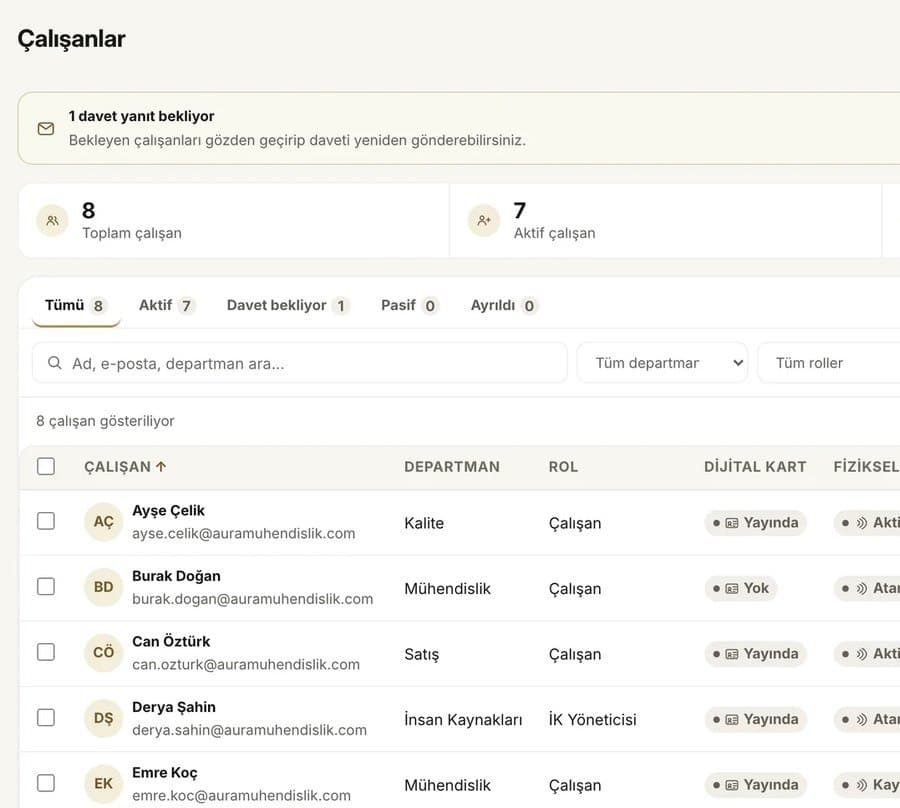Go to the Ayrıldı tab
Screen dimensions: 900x808
coord(503,305)
